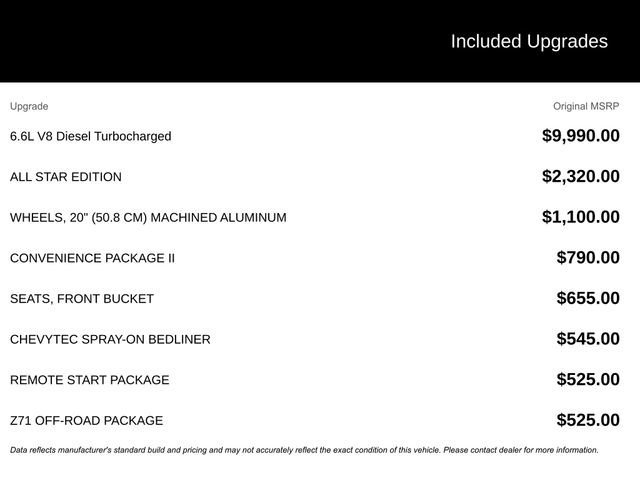Select CONVENIENCE PACKAGE II upgrade
This screenshot has height=480, width=640.
point(92,258)
